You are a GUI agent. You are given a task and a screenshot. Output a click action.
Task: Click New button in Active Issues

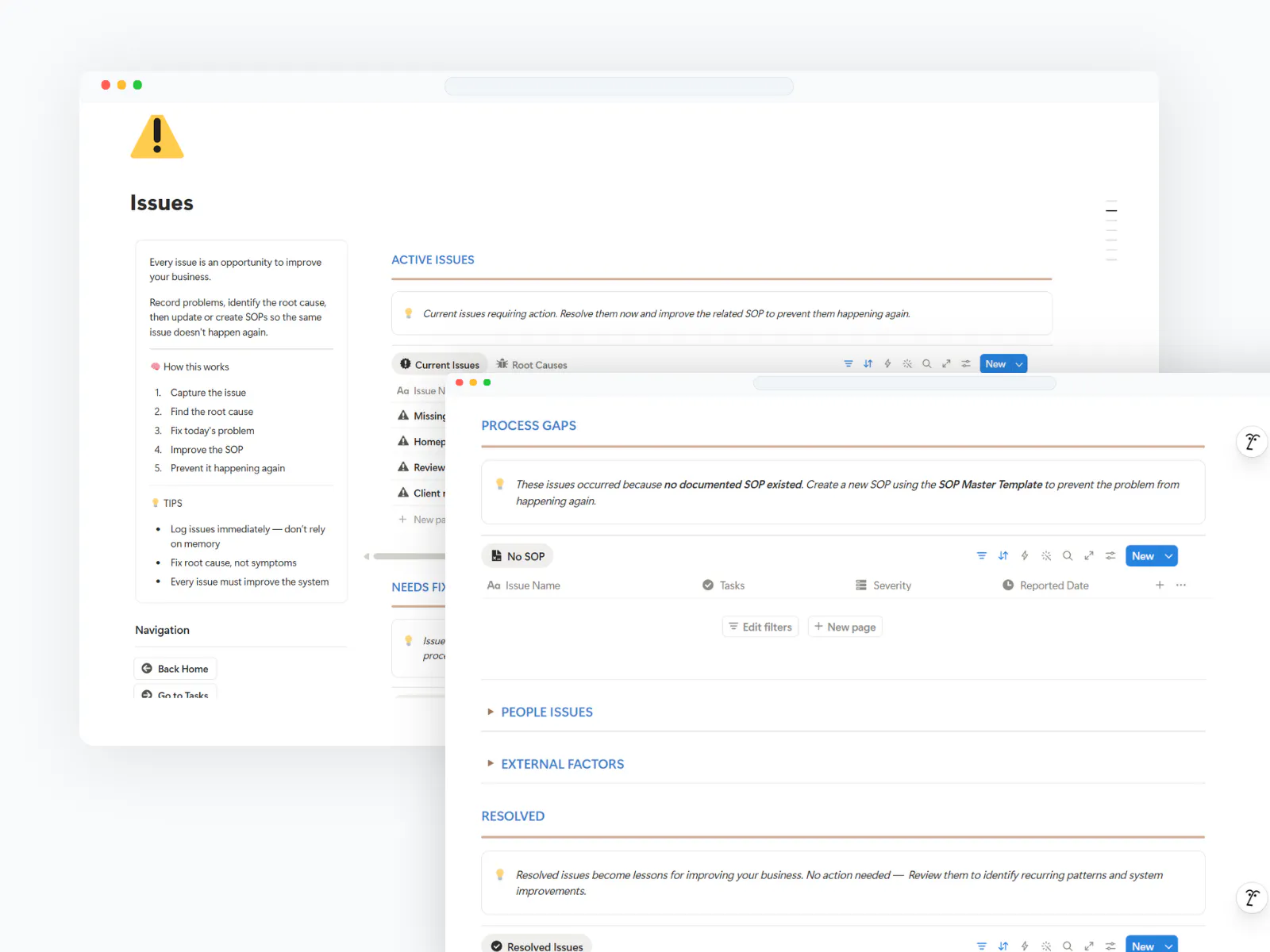995,364
